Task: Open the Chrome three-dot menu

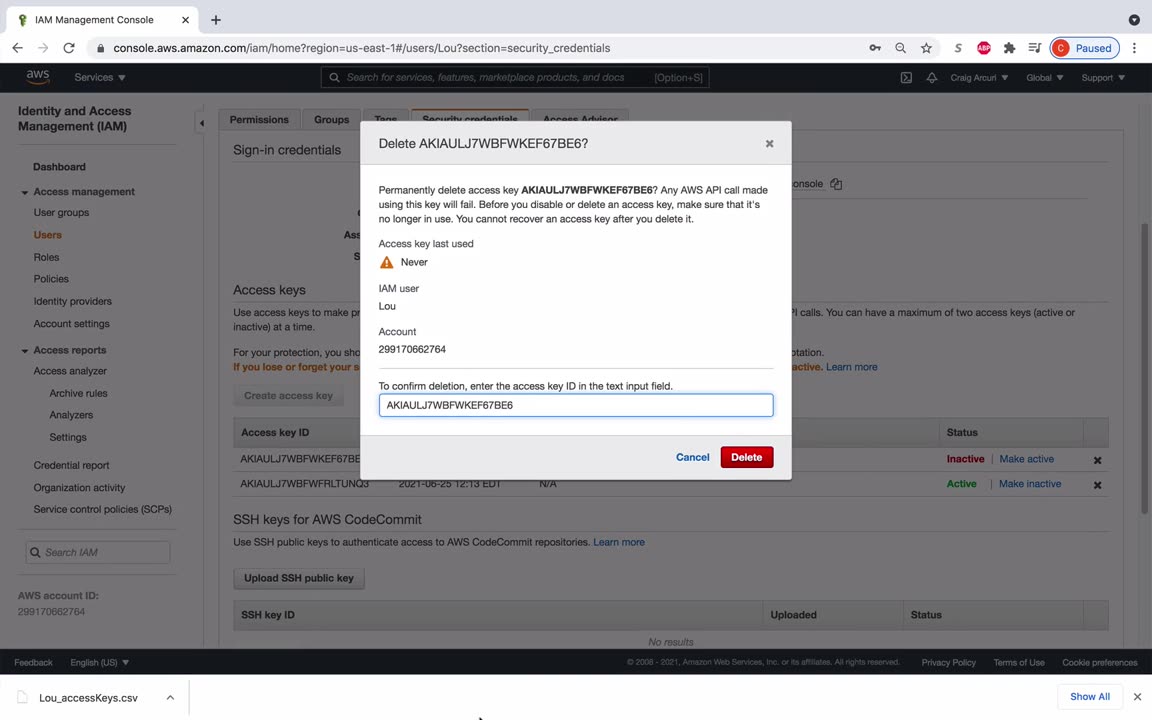Action: 1134,48
